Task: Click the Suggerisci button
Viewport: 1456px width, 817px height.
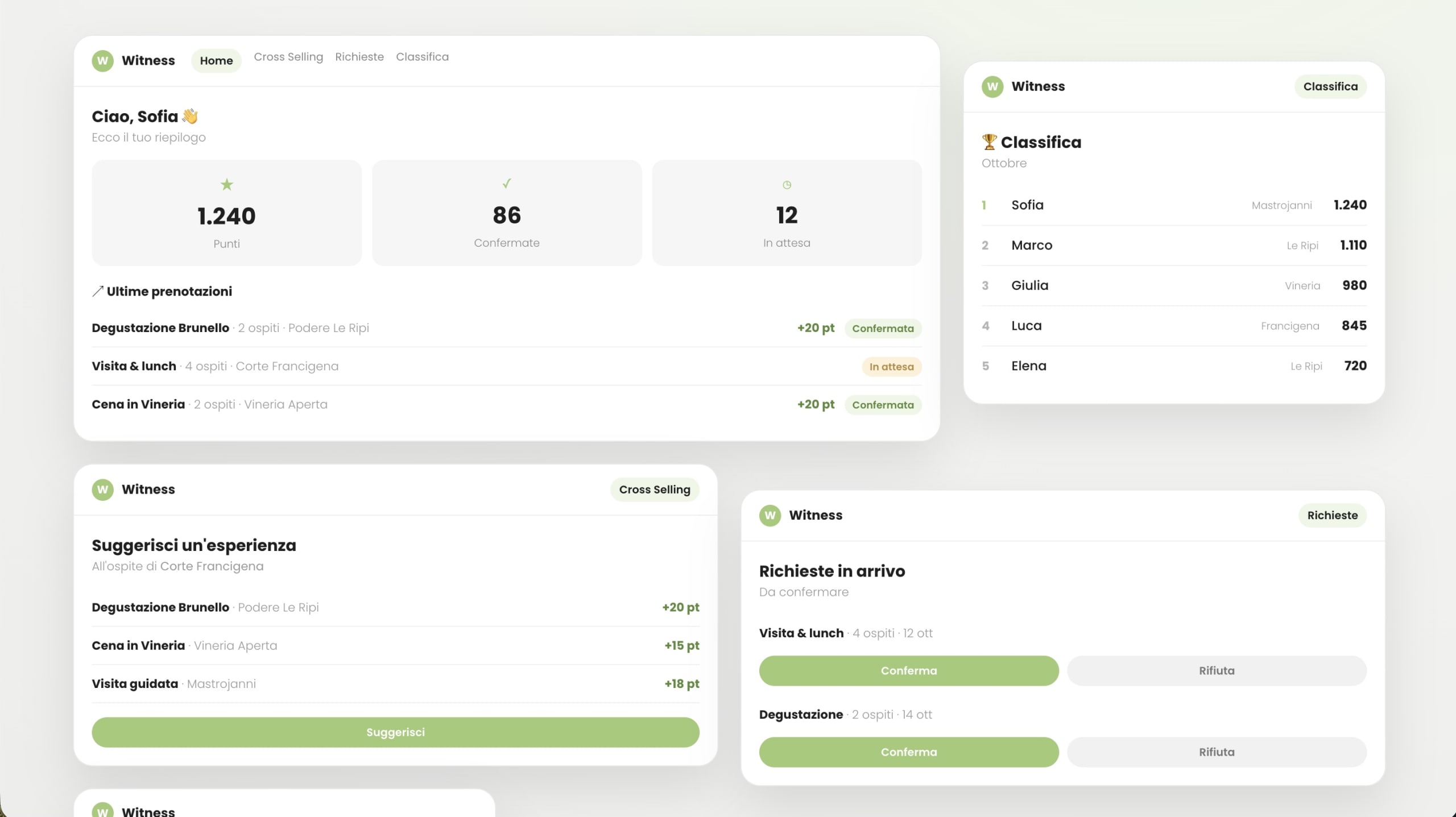Action: (395, 732)
